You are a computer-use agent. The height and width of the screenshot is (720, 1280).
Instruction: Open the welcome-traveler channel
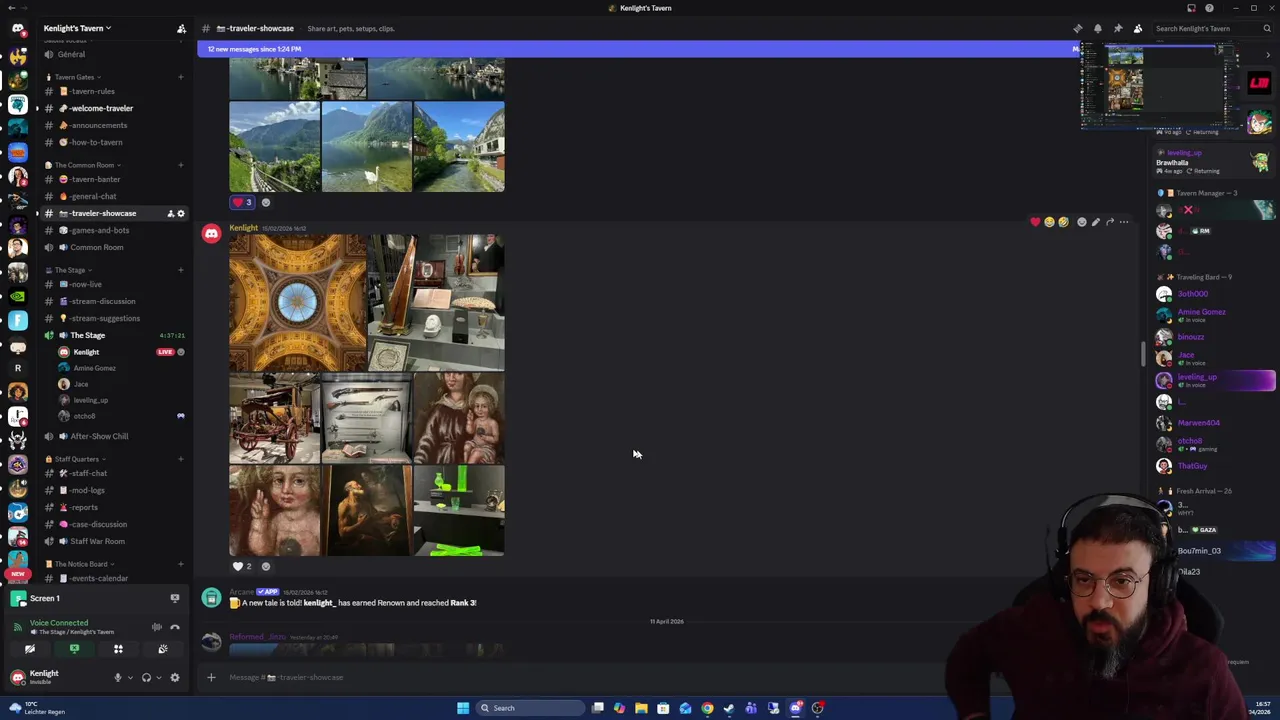113,108
